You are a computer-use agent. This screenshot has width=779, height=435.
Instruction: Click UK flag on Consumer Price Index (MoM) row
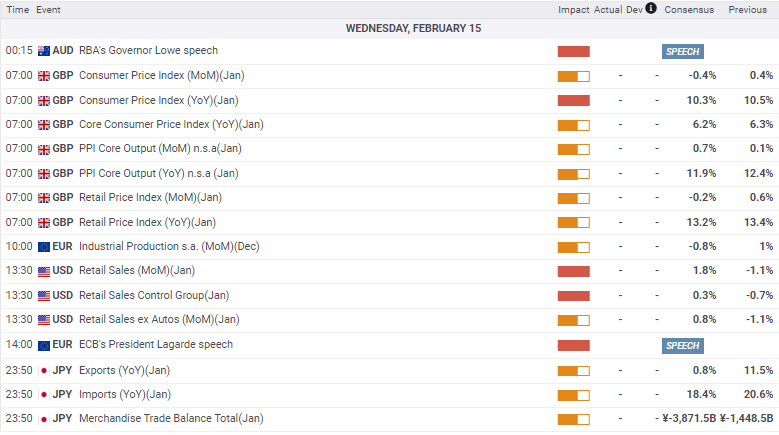(44, 76)
